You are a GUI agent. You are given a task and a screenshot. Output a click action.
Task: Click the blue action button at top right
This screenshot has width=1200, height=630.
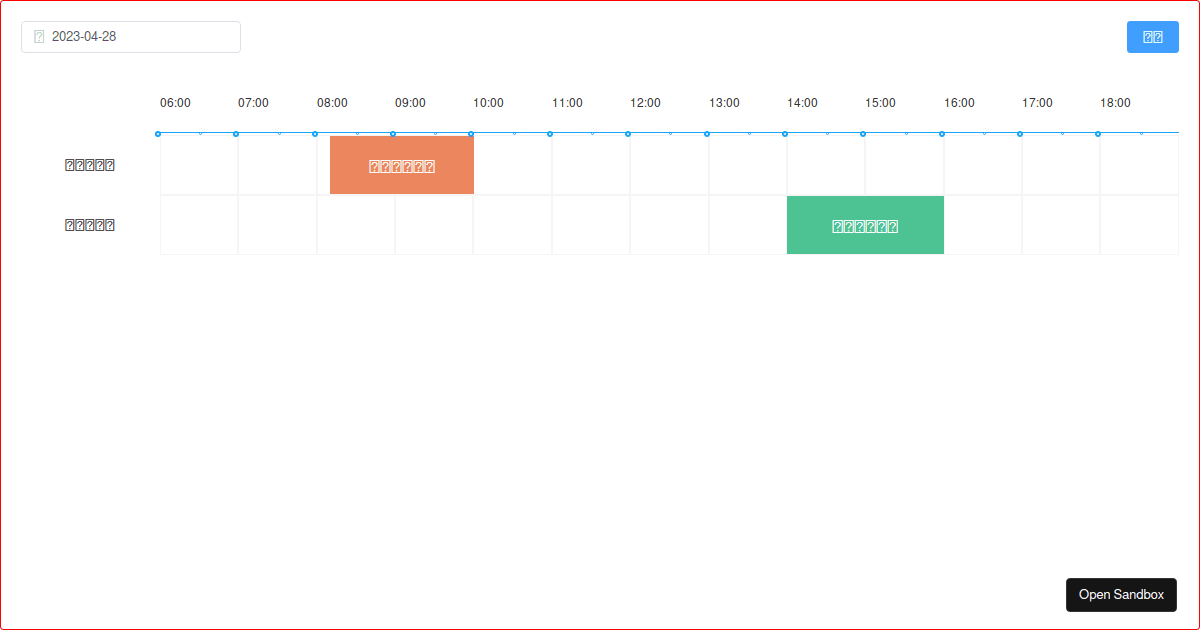point(1152,37)
